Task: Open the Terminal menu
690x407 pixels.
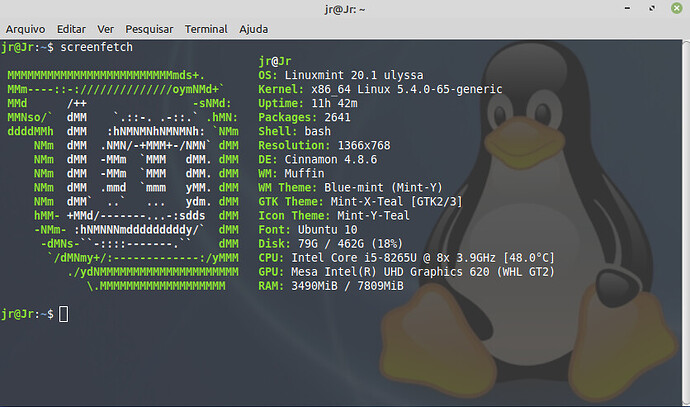Action: point(206,29)
